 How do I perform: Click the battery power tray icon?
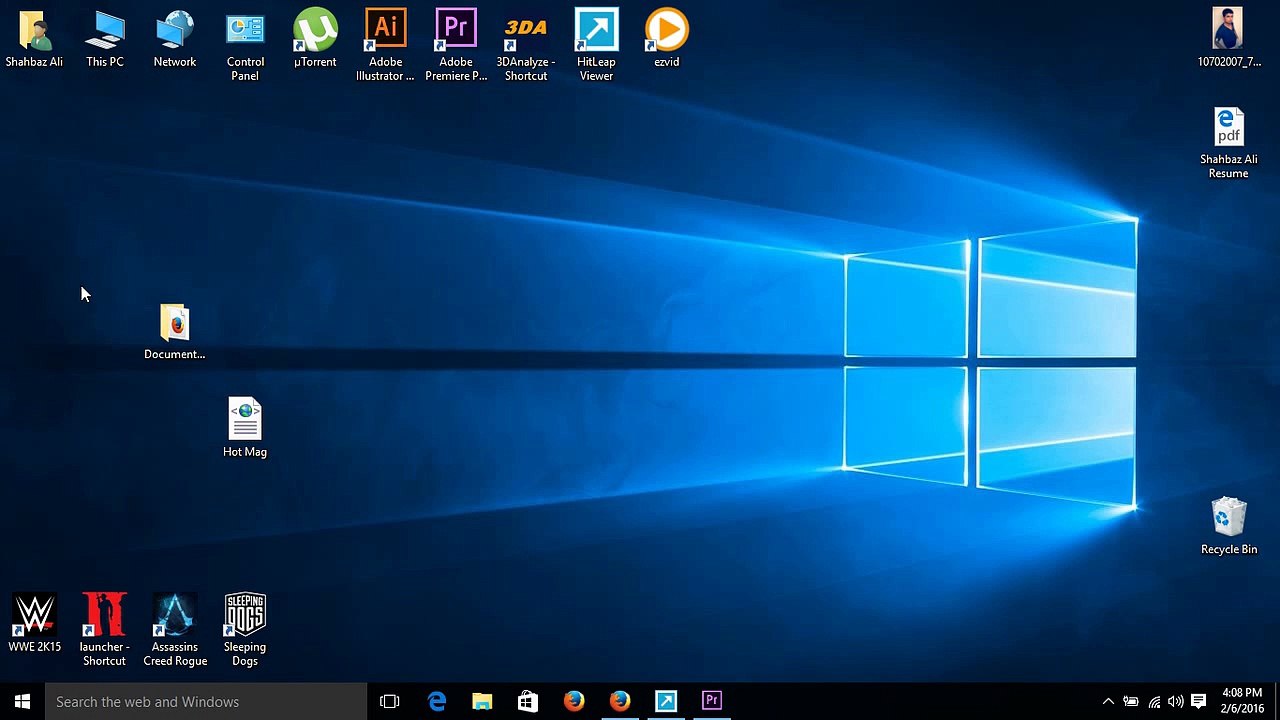coord(1131,701)
